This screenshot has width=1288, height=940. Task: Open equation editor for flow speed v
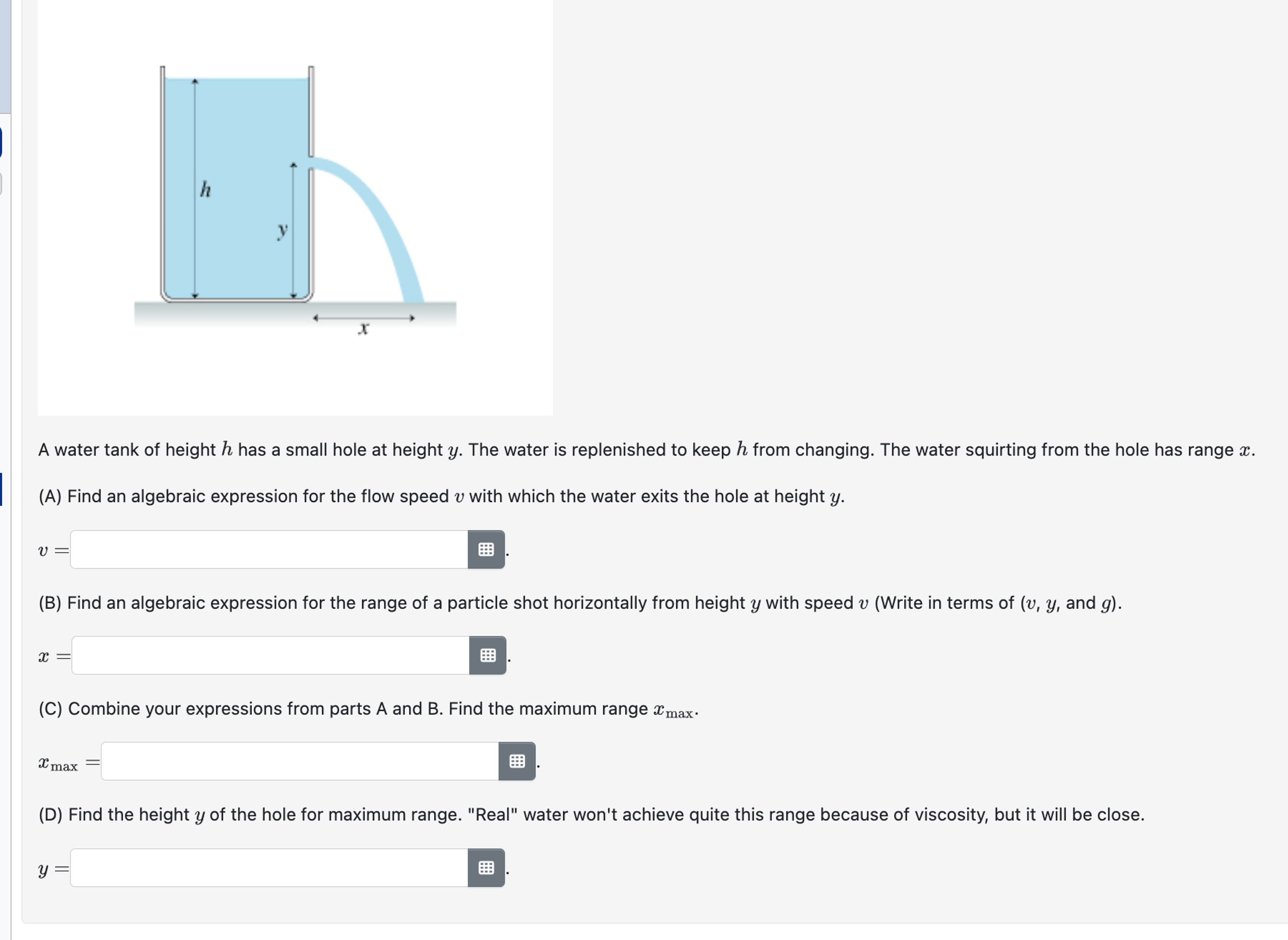[x=486, y=549]
